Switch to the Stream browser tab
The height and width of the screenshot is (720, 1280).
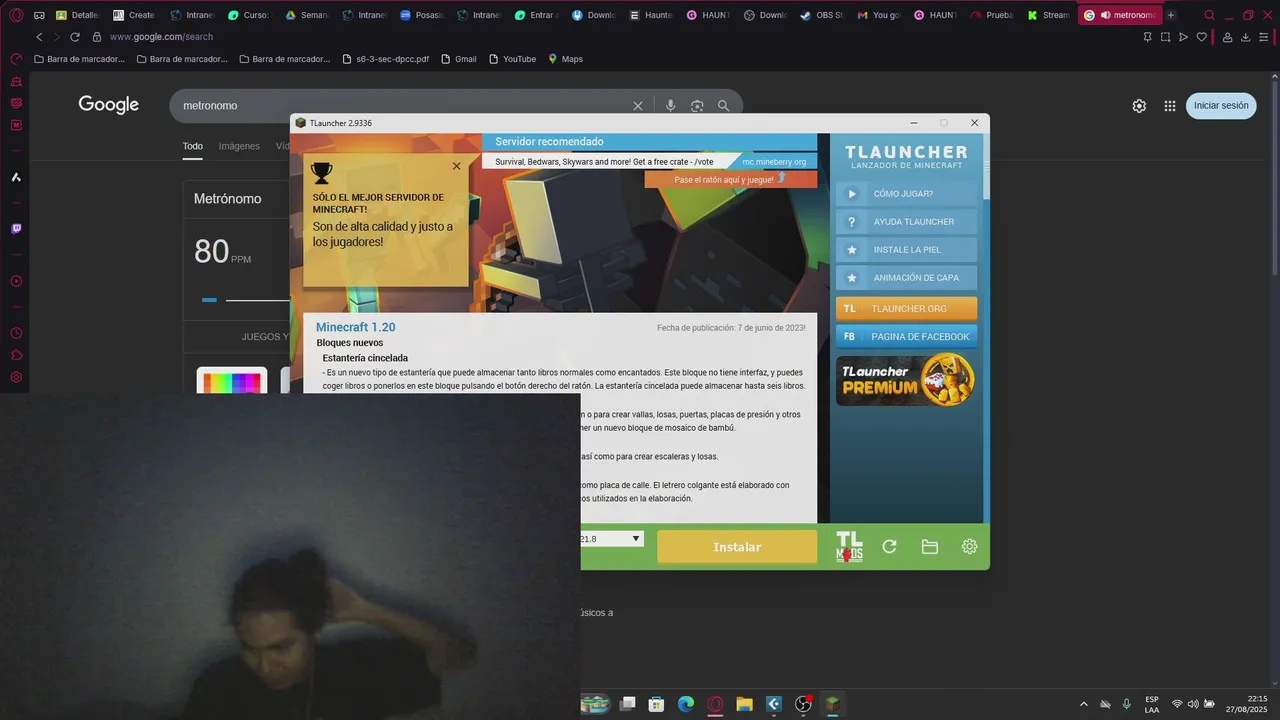(1048, 15)
